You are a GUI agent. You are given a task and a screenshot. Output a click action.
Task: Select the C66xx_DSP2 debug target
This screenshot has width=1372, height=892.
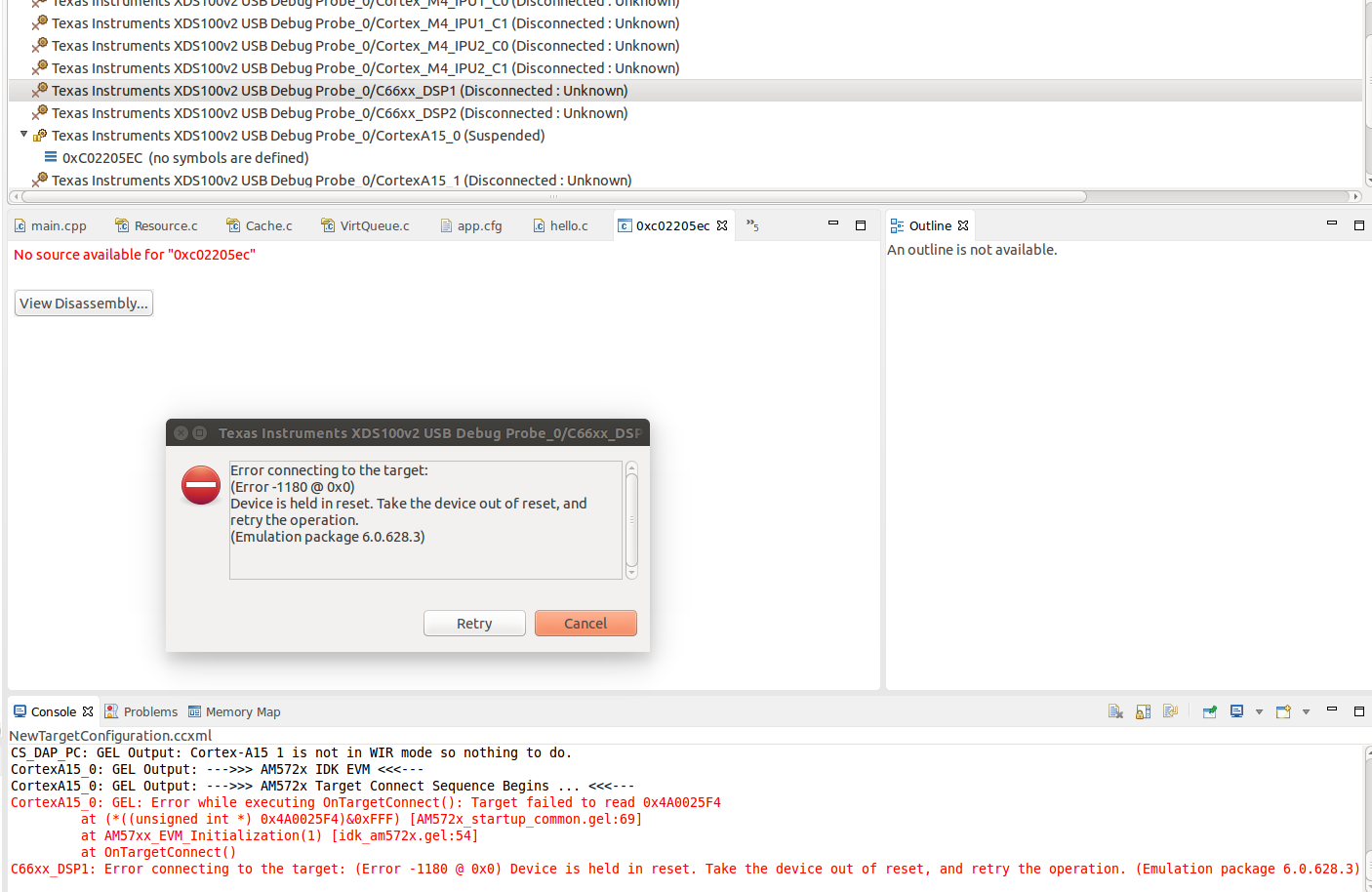point(340,113)
